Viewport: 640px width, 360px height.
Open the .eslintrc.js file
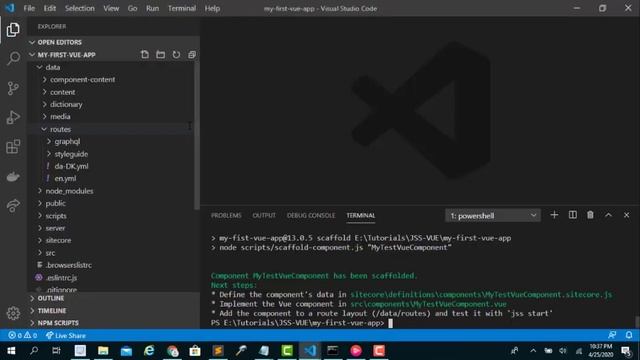point(111,278)
